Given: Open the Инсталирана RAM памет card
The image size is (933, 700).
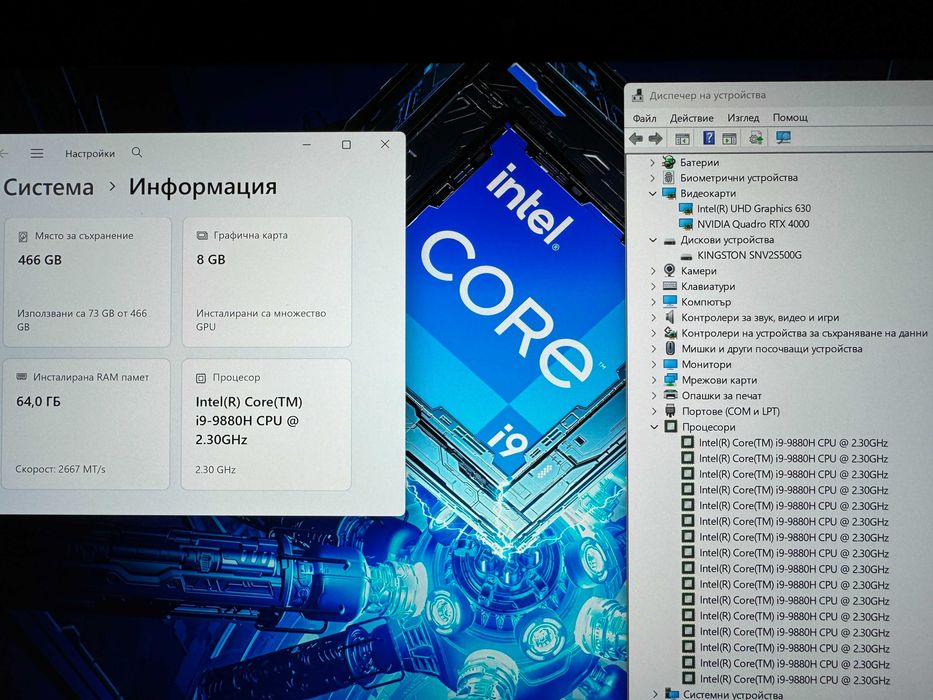Looking at the screenshot, I should click(x=86, y=424).
